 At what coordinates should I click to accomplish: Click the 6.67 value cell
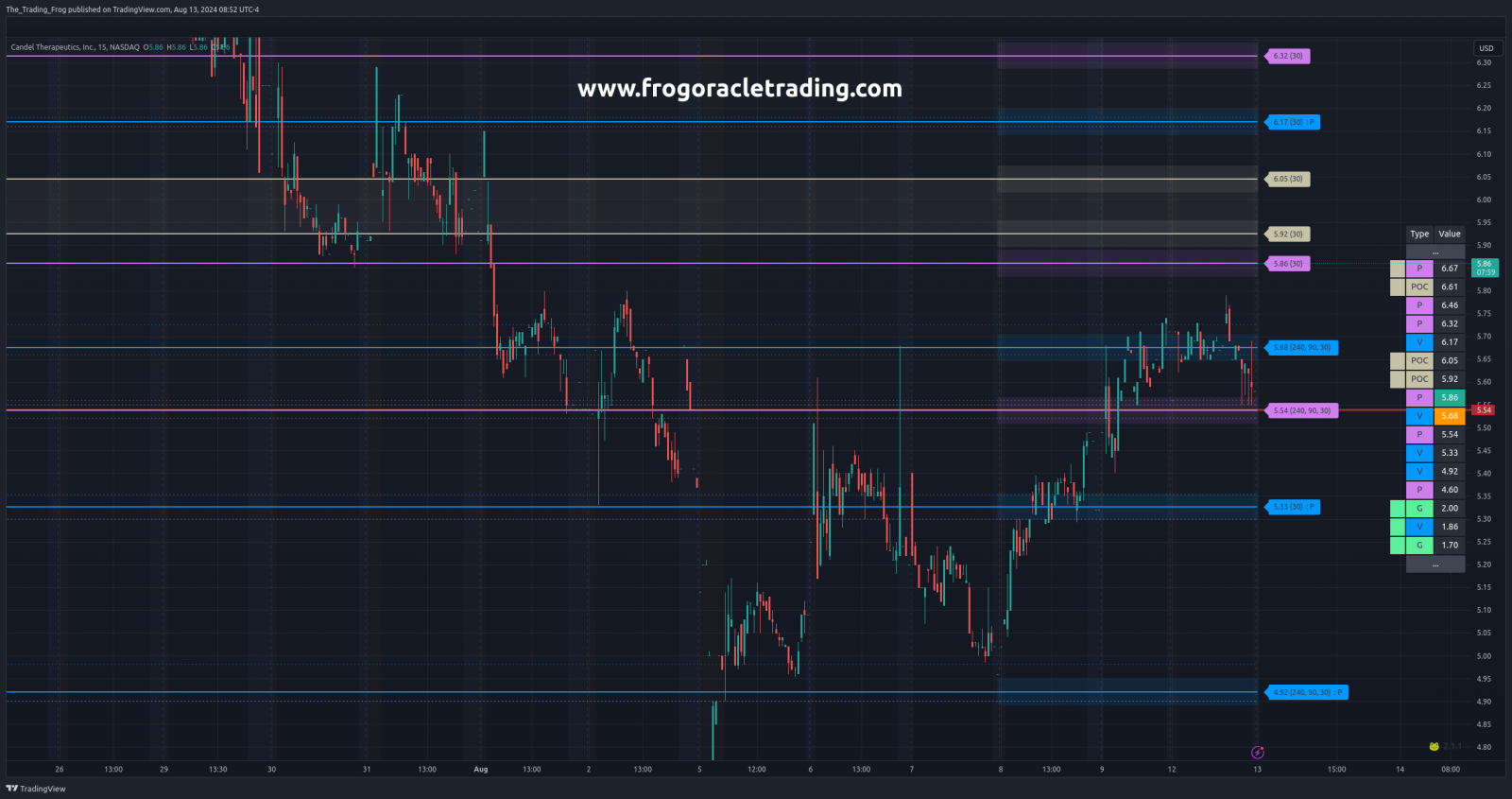pos(1450,269)
